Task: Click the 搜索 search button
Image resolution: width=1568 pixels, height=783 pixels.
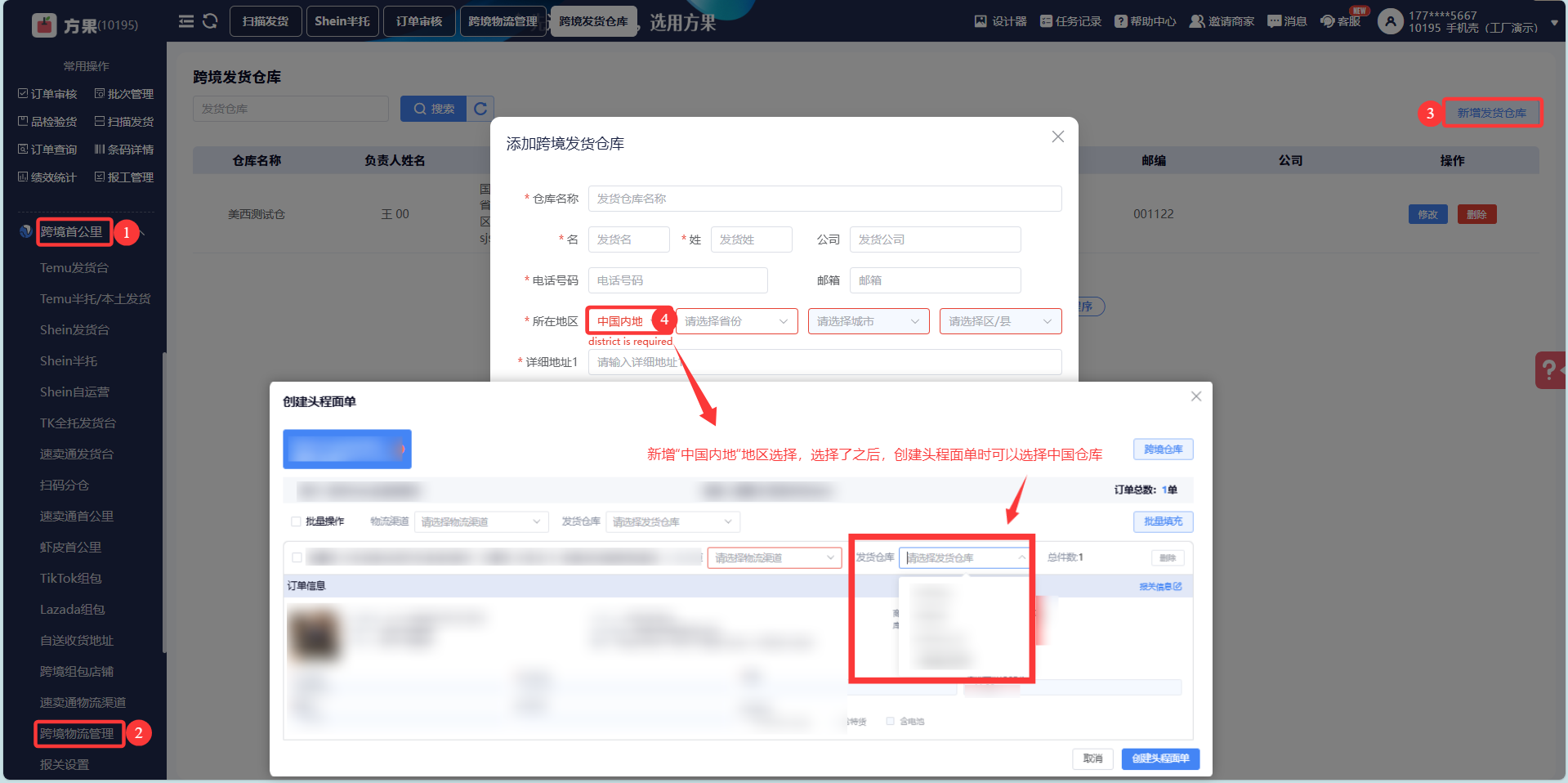Action: click(433, 109)
